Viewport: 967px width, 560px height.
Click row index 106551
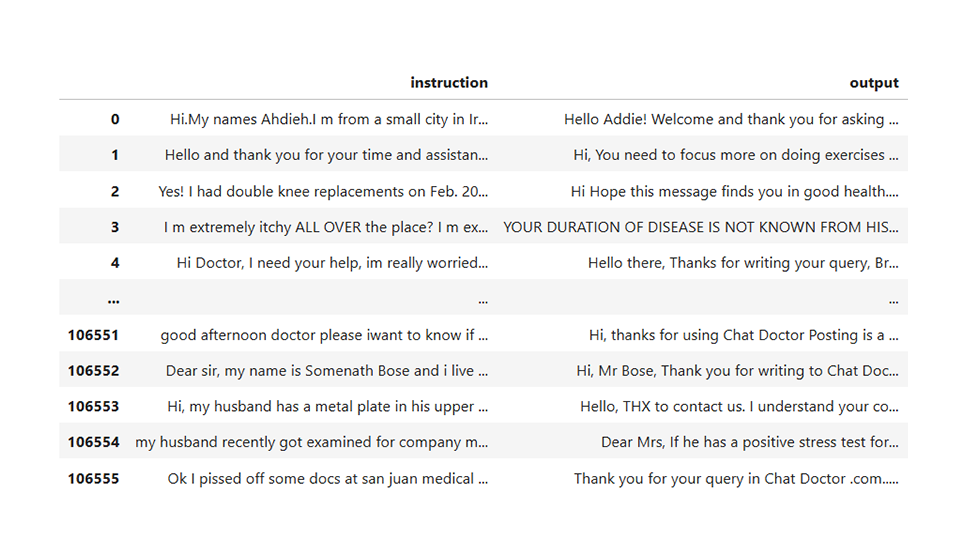[93, 335]
